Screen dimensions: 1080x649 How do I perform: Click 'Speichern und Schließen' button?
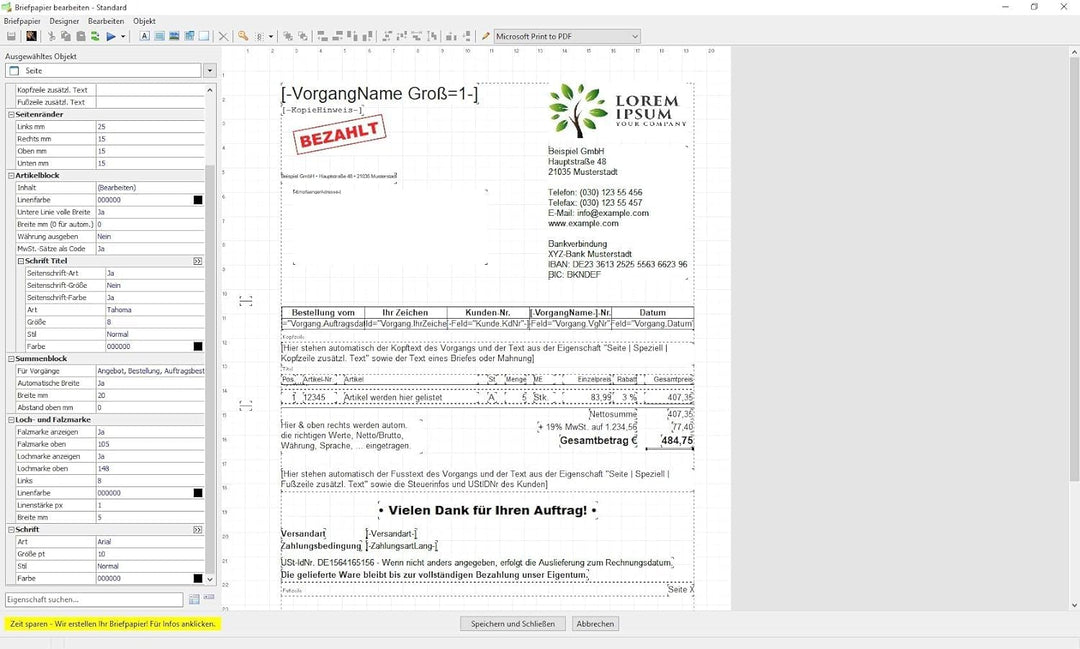point(513,624)
